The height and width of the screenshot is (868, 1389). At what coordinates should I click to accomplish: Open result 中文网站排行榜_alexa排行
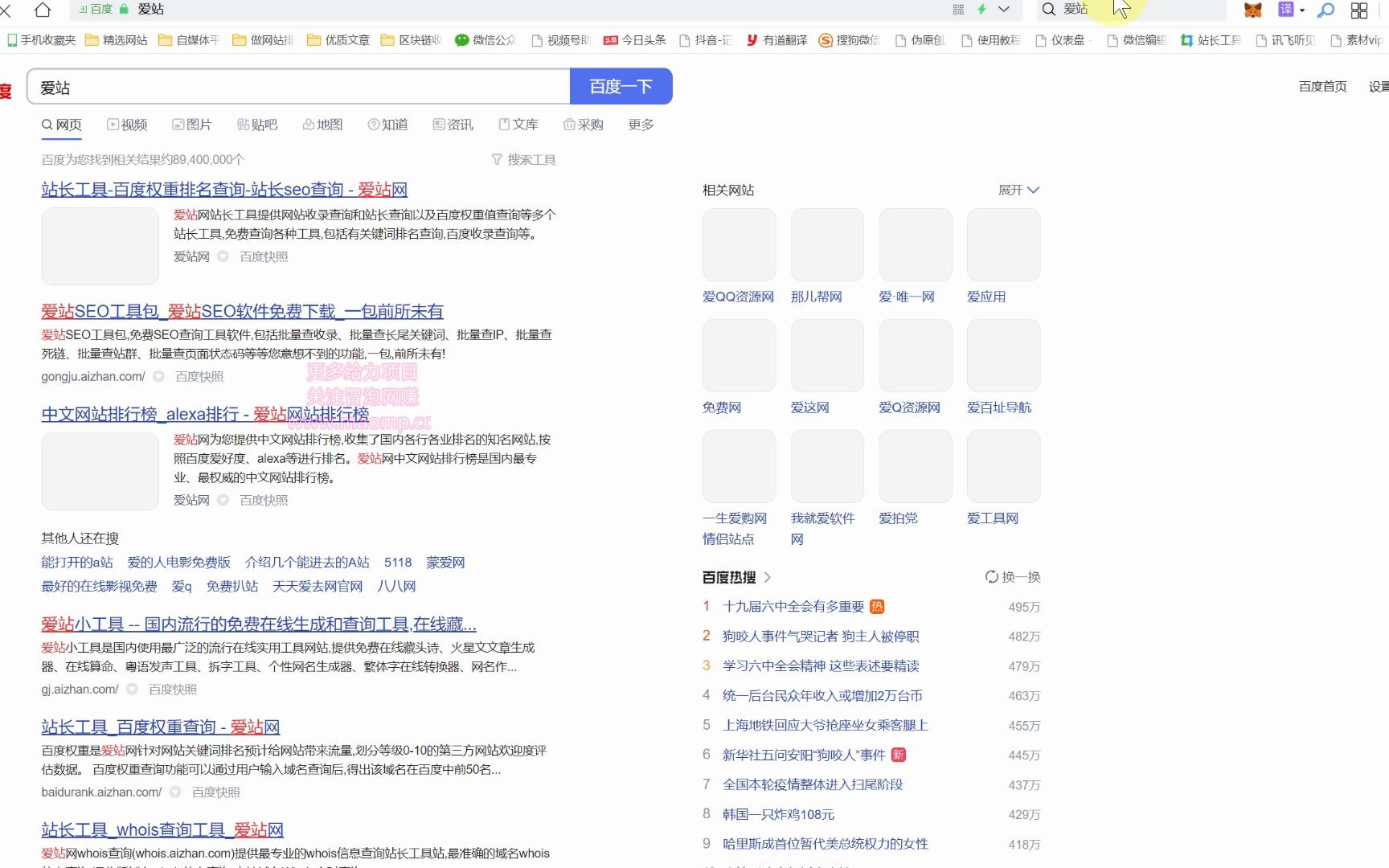click(205, 414)
